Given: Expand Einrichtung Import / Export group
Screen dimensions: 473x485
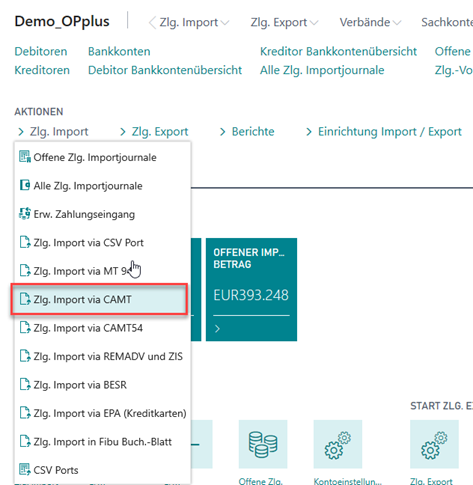Looking at the screenshot, I should coord(384,132).
